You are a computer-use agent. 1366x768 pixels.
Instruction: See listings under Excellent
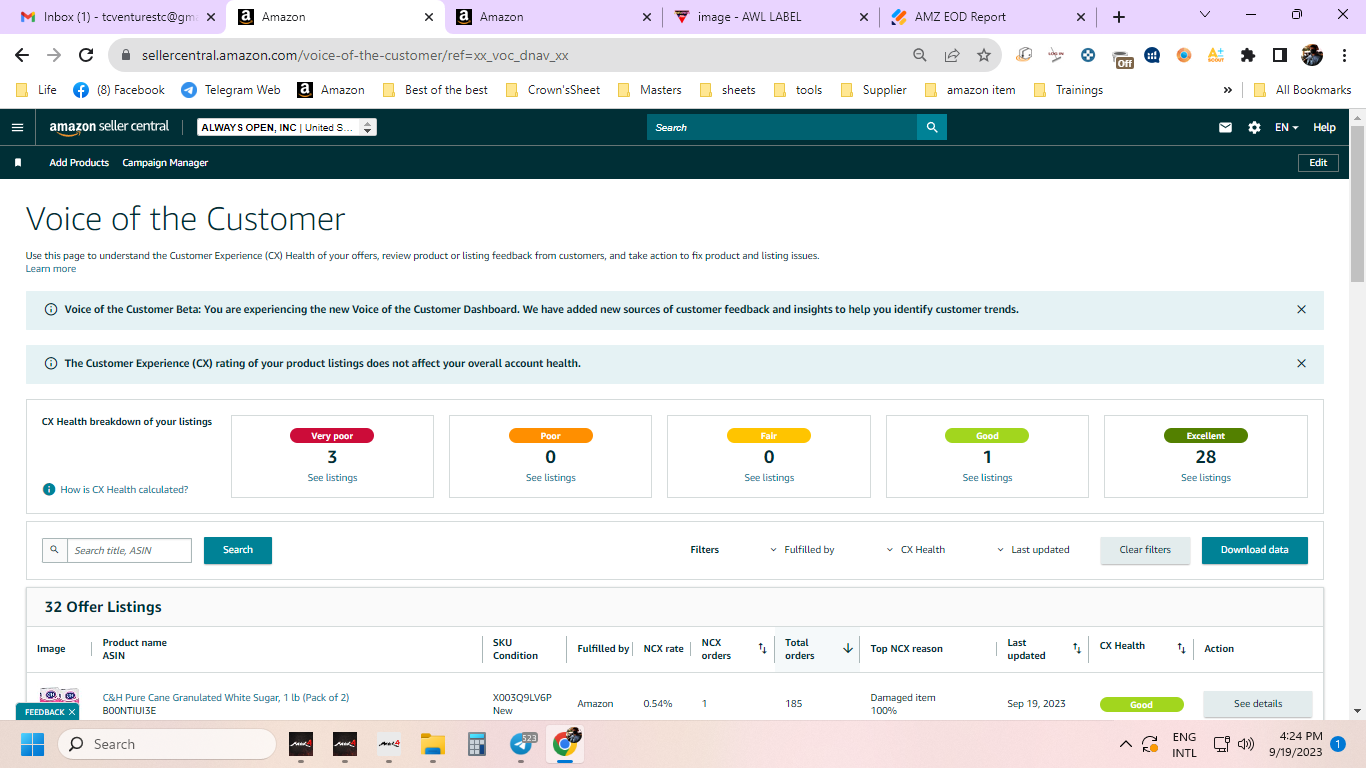point(1206,478)
